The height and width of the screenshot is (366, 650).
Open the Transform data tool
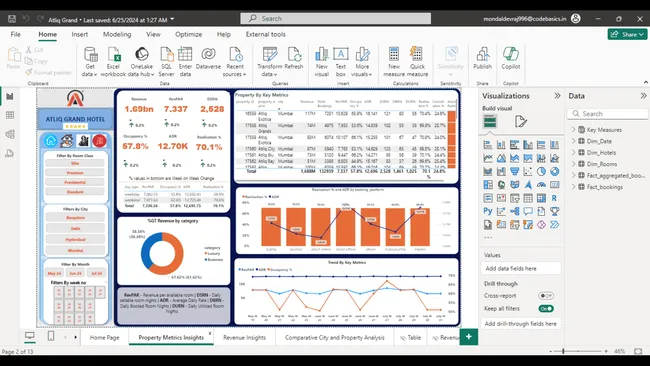point(269,61)
